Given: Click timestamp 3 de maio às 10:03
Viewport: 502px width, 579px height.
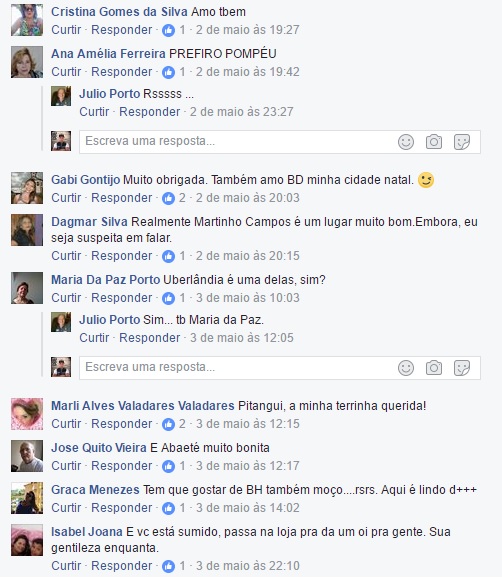Looking at the screenshot, I should [247, 298].
